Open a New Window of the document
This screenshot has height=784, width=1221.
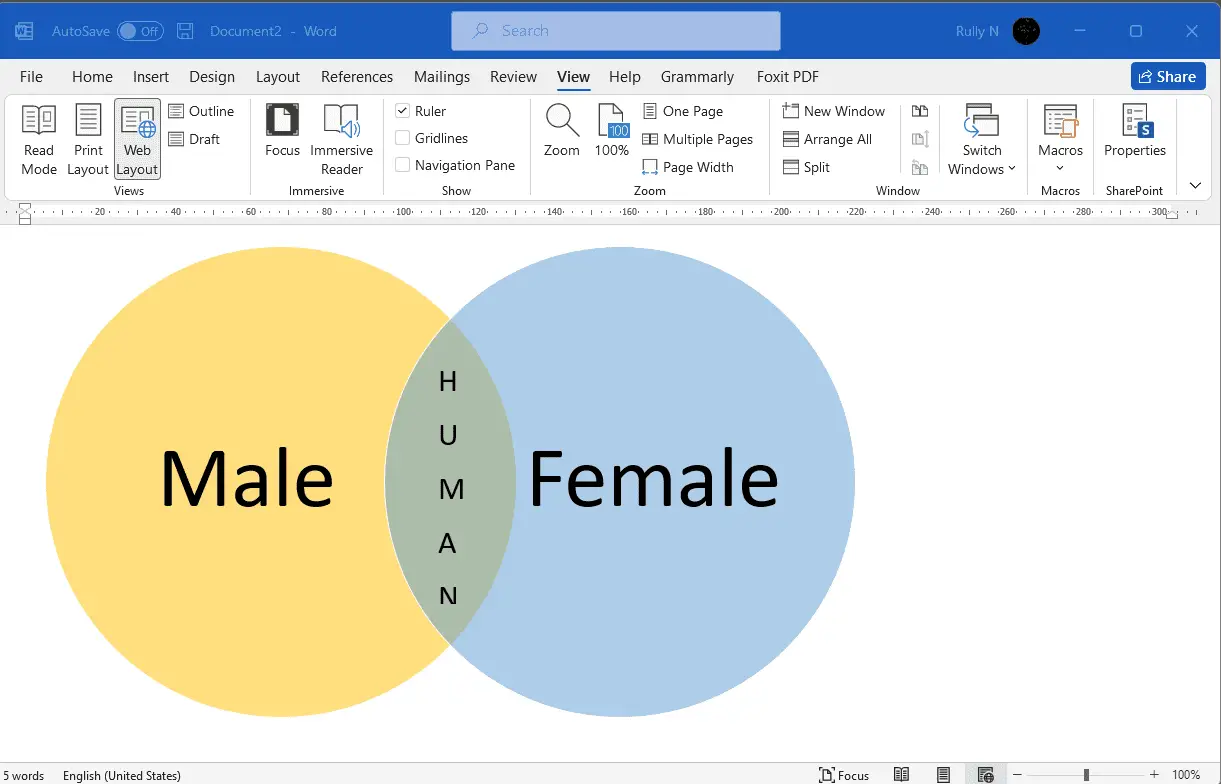[833, 110]
